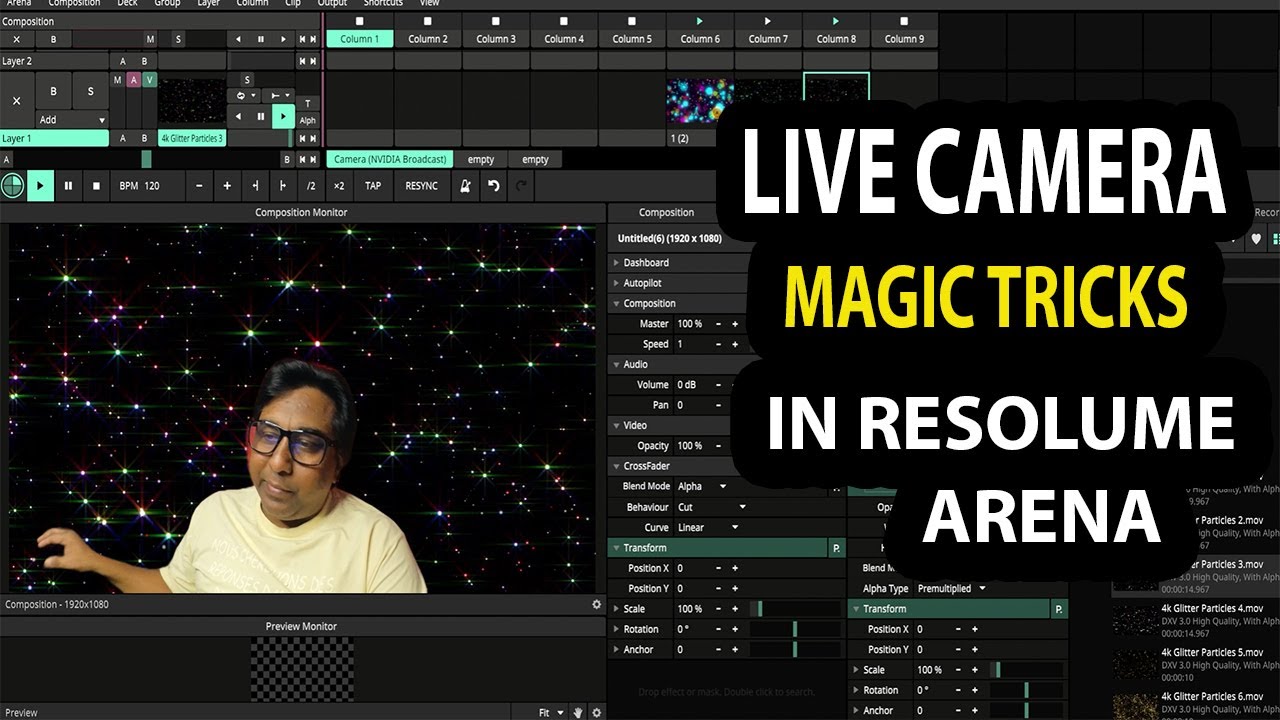Click the circular crosshair icon left of transport
1280x720 pixels.
pyautogui.click(x=12, y=186)
